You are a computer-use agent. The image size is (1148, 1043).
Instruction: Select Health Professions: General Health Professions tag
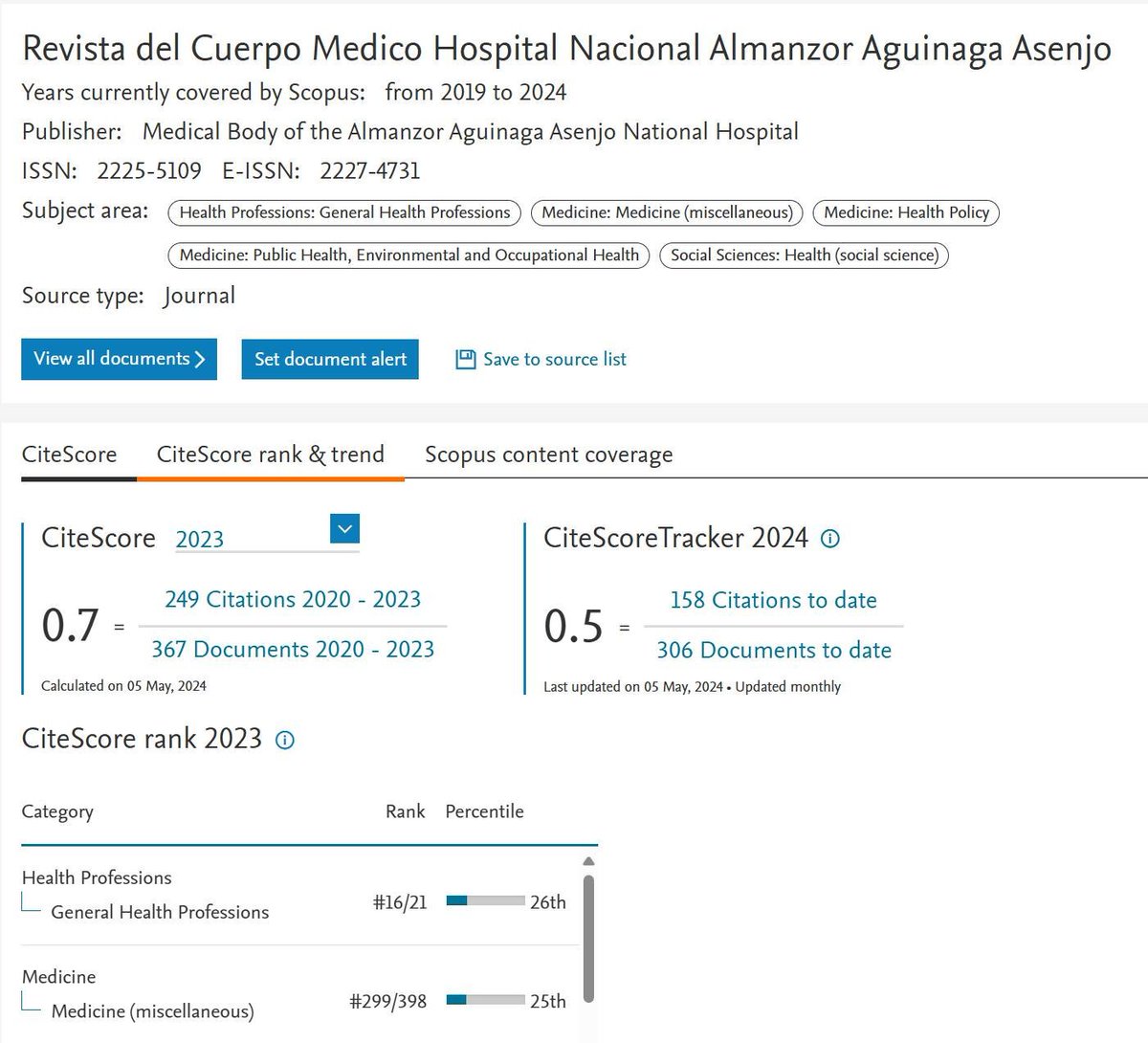[344, 212]
